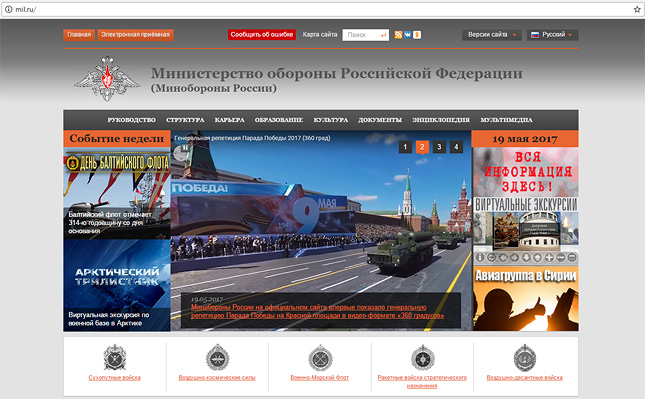The width and height of the screenshot is (645, 399).
Task: Open the Воздушно-космические силы link
Action: click(217, 378)
